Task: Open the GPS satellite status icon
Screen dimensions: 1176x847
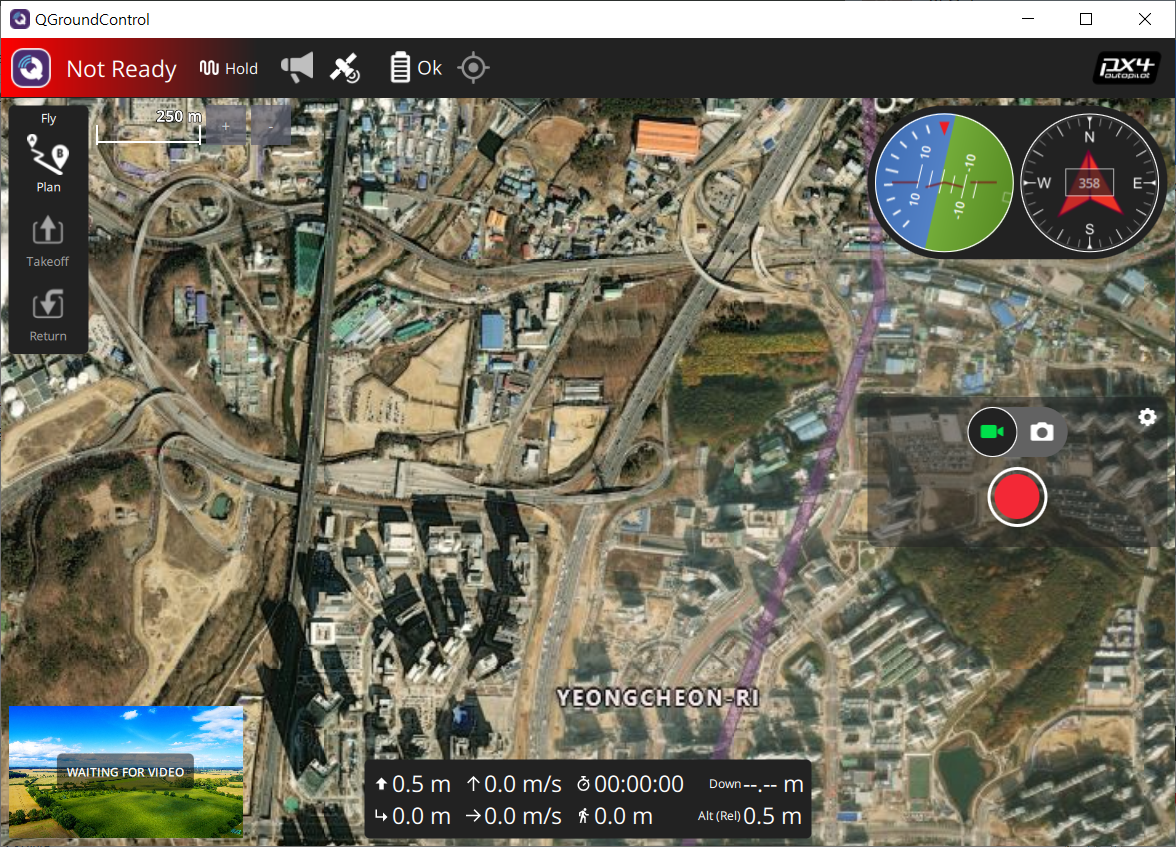Action: (346, 68)
